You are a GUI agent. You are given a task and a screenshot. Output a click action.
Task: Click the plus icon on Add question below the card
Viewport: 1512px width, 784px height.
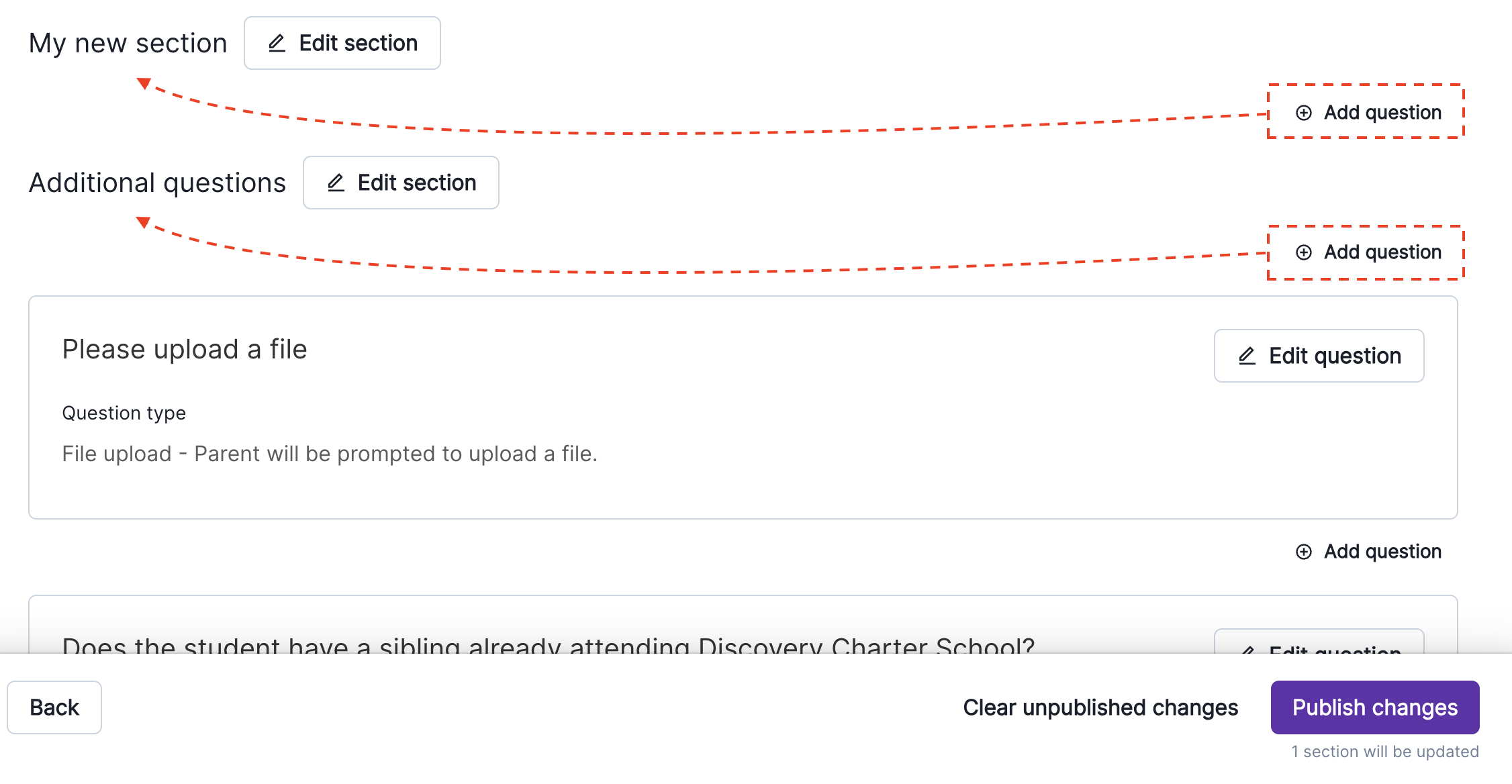pos(1303,551)
